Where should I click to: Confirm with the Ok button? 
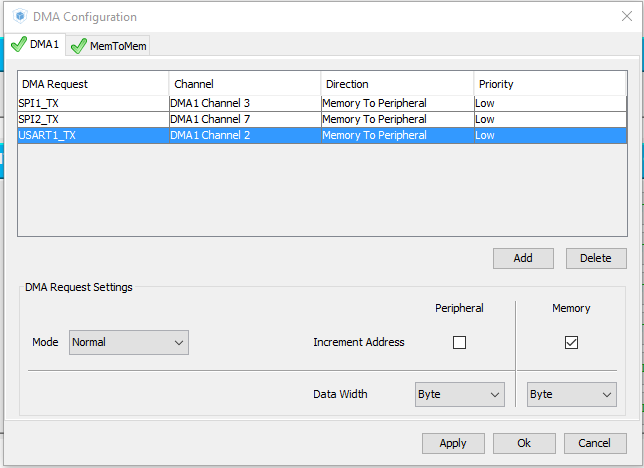coord(524,443)
